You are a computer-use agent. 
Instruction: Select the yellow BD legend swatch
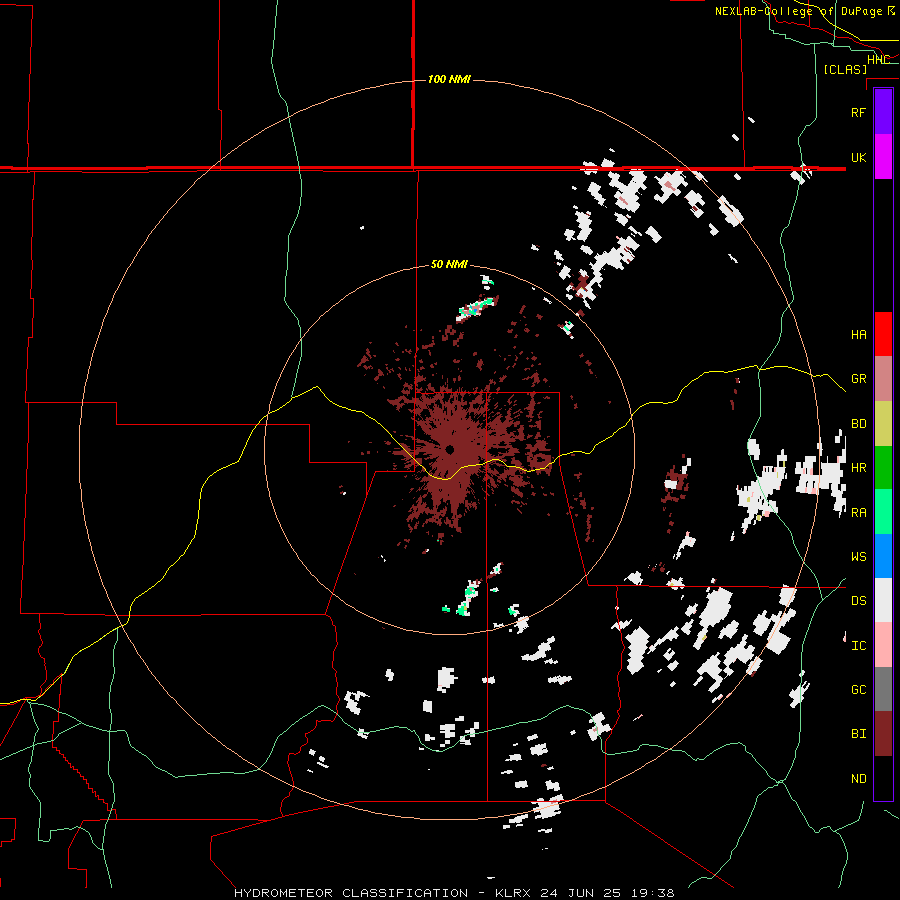(x=883, y=423)
